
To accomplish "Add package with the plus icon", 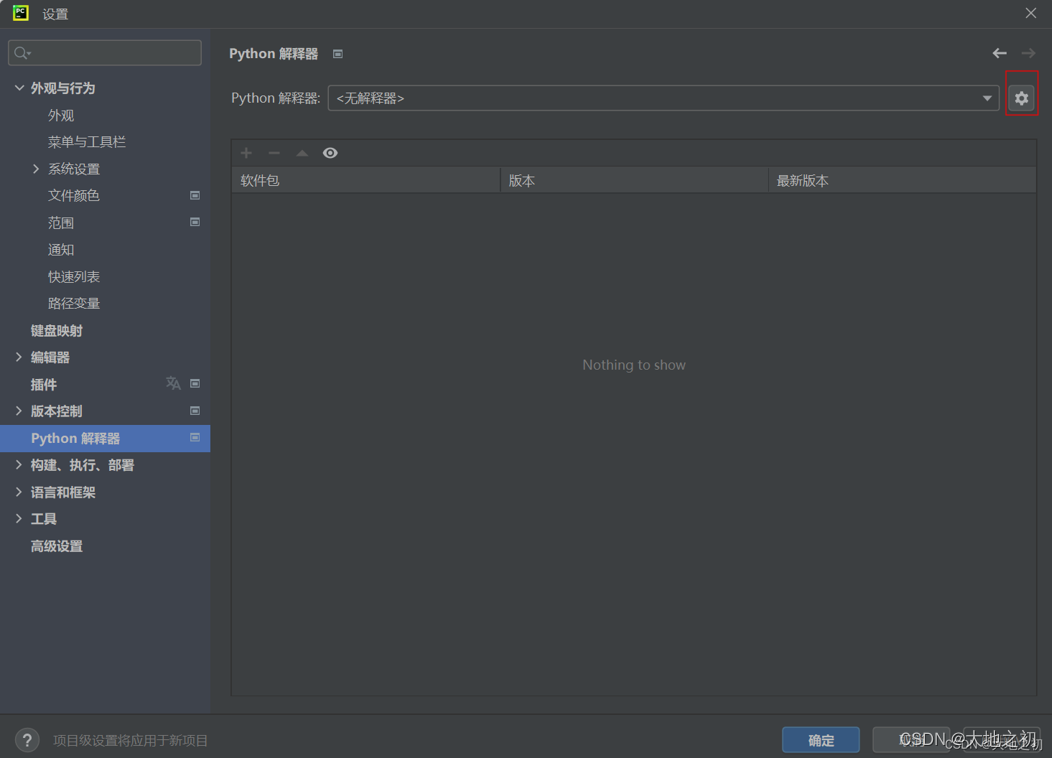I will (246, 153).
